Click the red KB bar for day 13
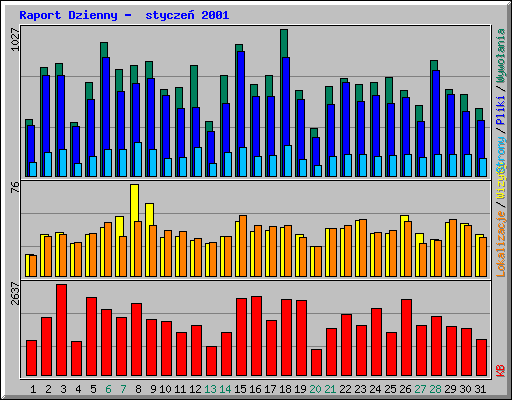The image size is (512, 400). pyautogui.click(x=211, y=361)
